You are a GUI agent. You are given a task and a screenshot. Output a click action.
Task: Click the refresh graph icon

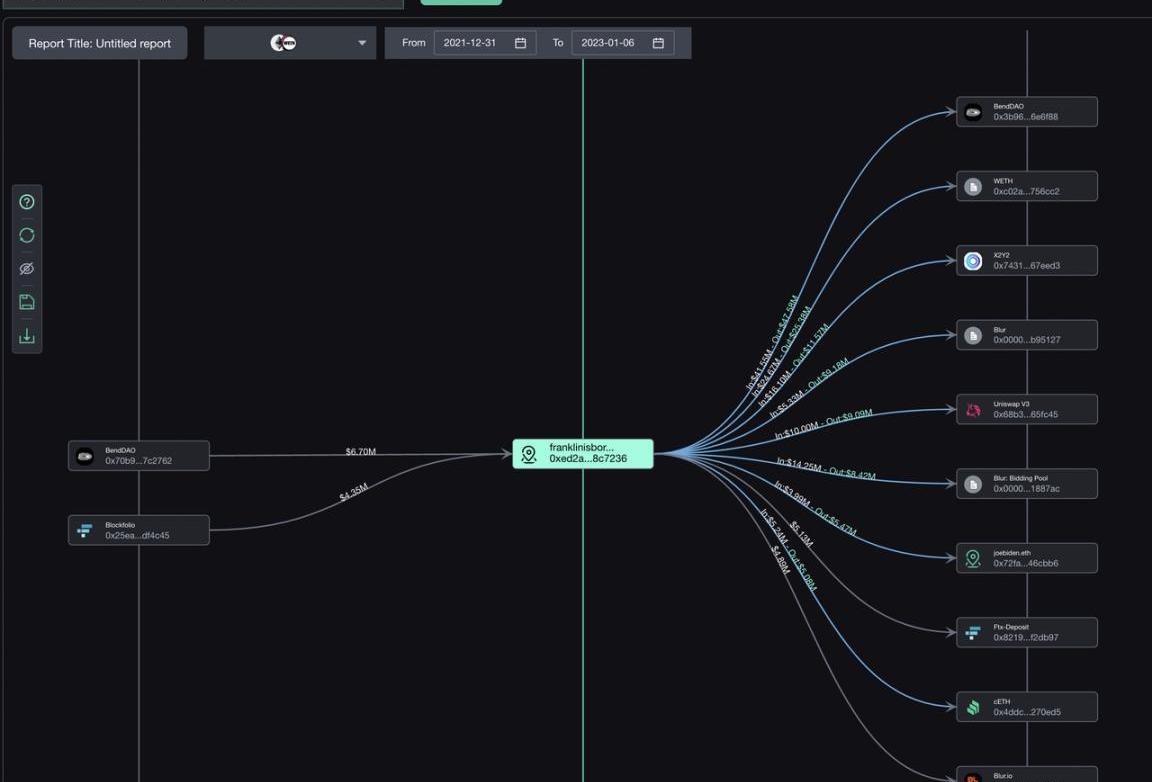[27, 235]
